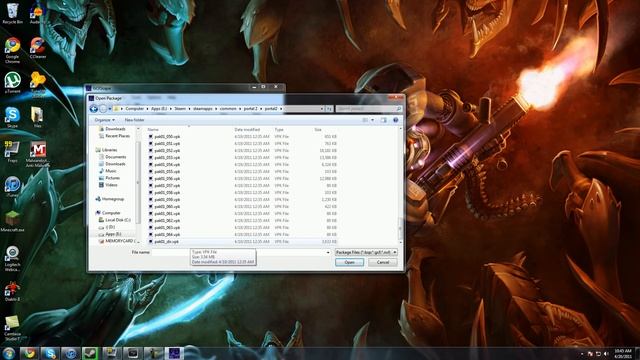Open the recent pages dropdown beside Forward arrow

tap(109, 109)
